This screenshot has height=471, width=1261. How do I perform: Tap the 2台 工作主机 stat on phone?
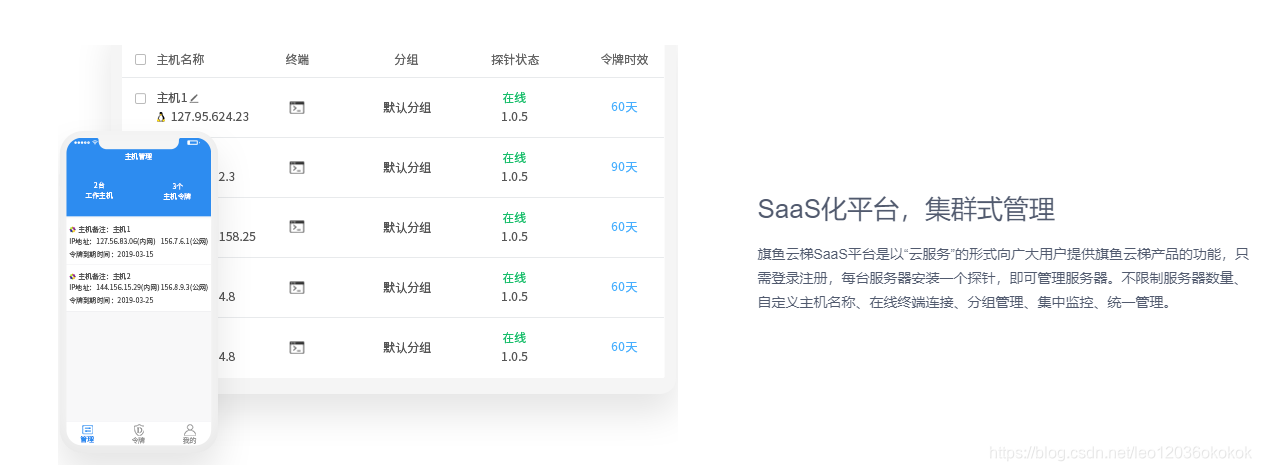(99, 191)
